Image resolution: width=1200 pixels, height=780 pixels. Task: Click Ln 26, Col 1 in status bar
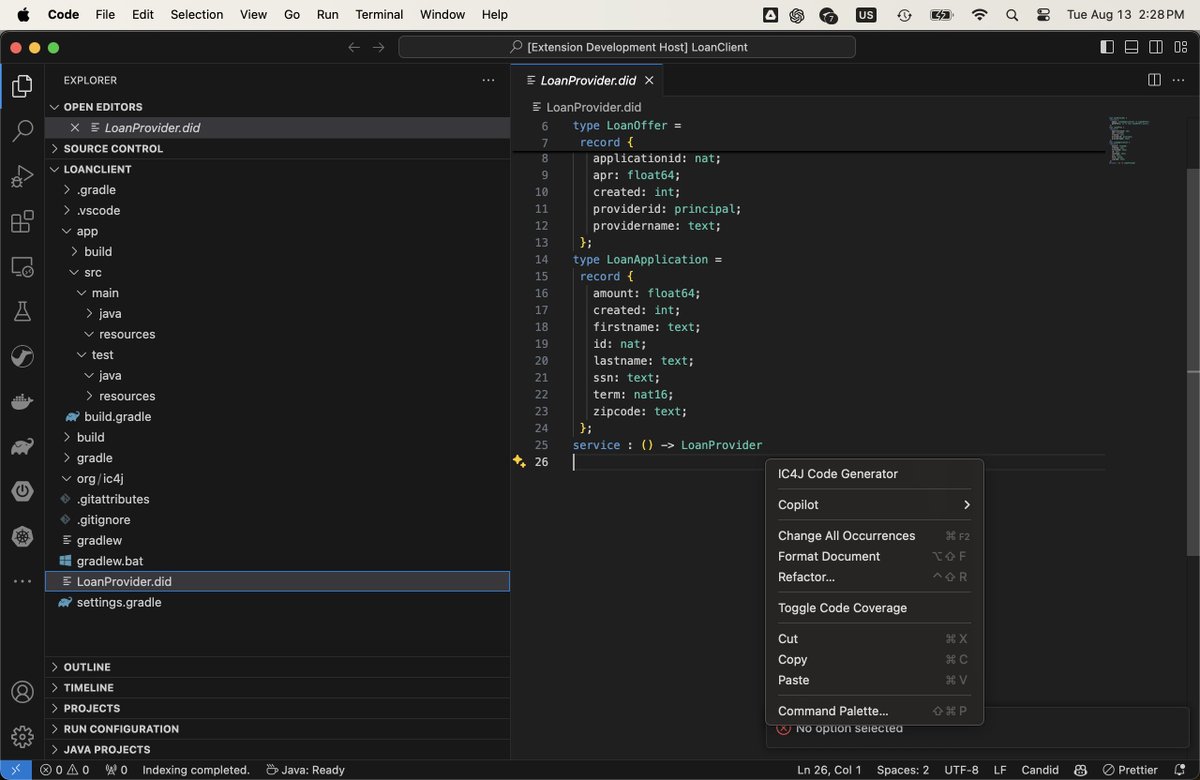coord(828,770)
